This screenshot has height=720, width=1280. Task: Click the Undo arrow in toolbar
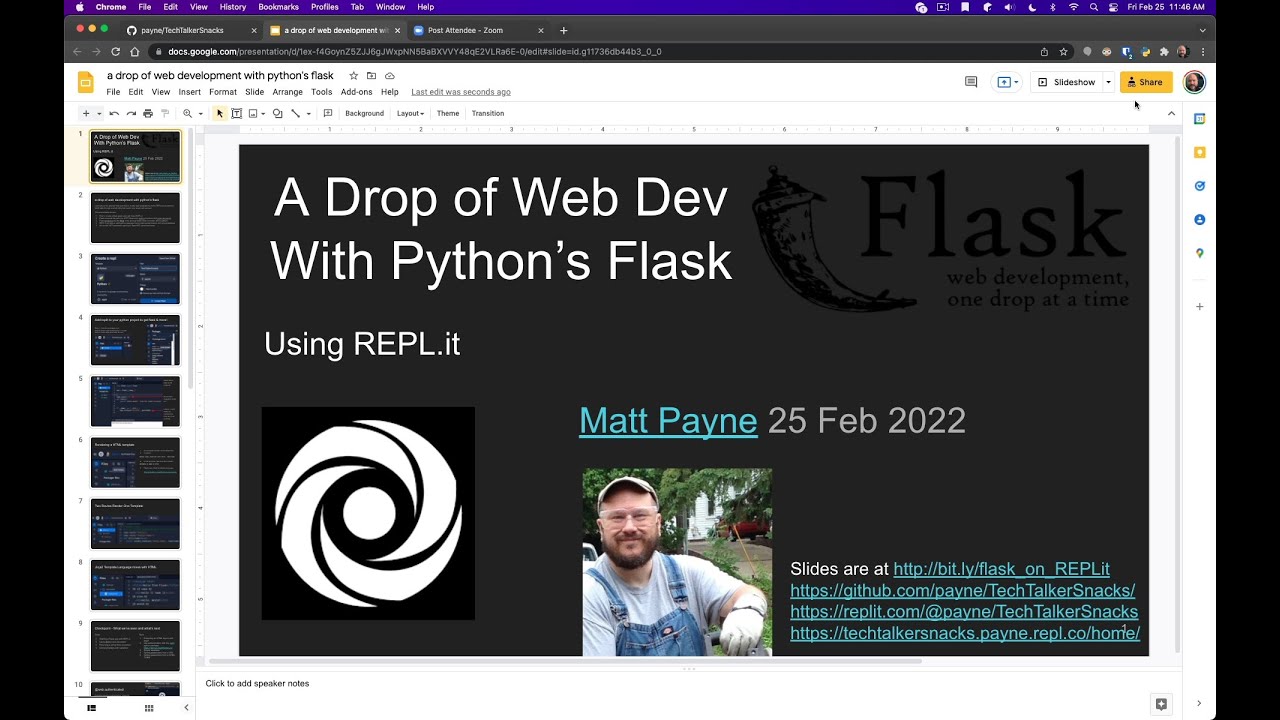point(114,113)
